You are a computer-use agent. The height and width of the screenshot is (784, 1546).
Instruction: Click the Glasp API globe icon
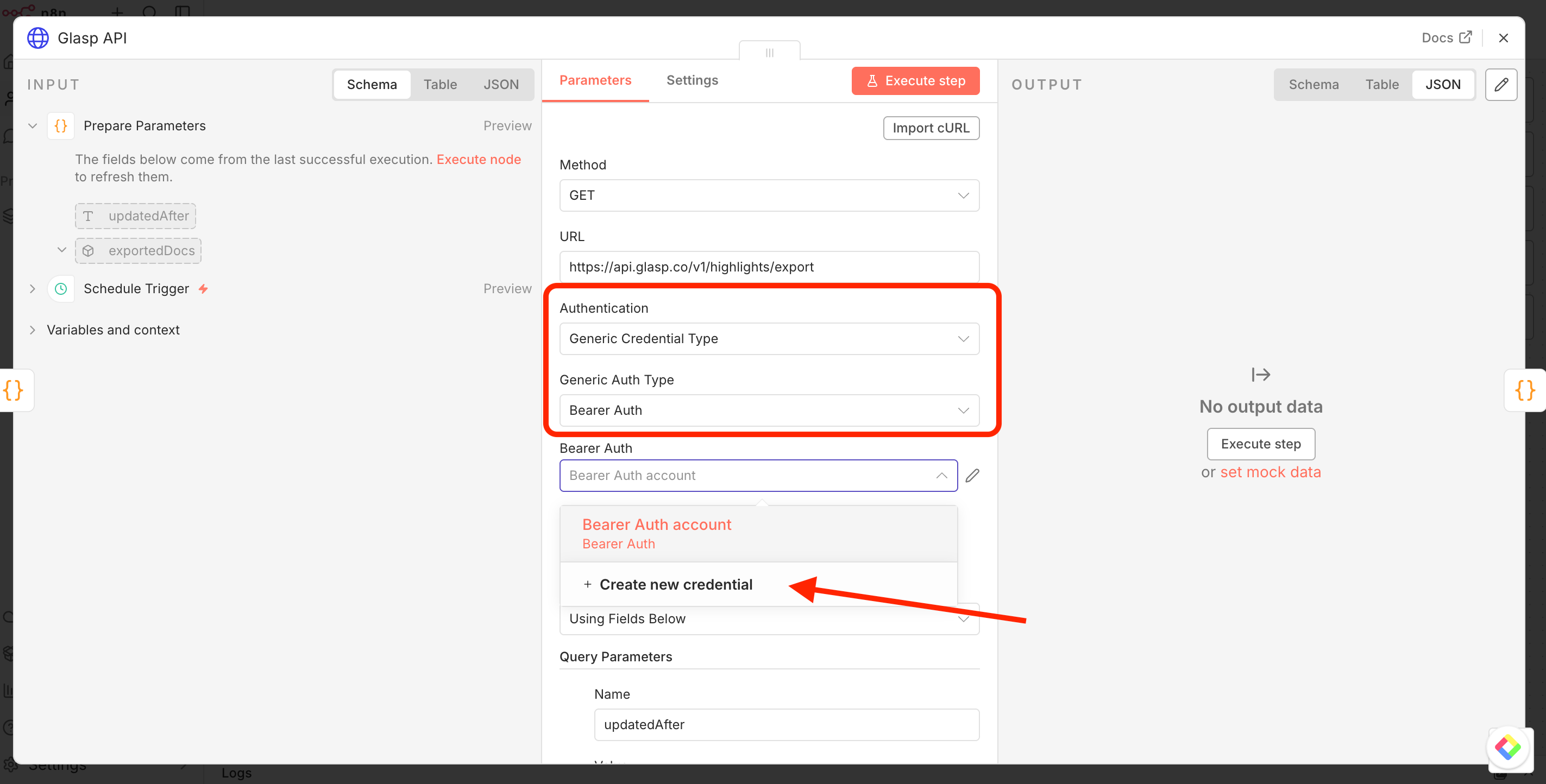(38, 38)
